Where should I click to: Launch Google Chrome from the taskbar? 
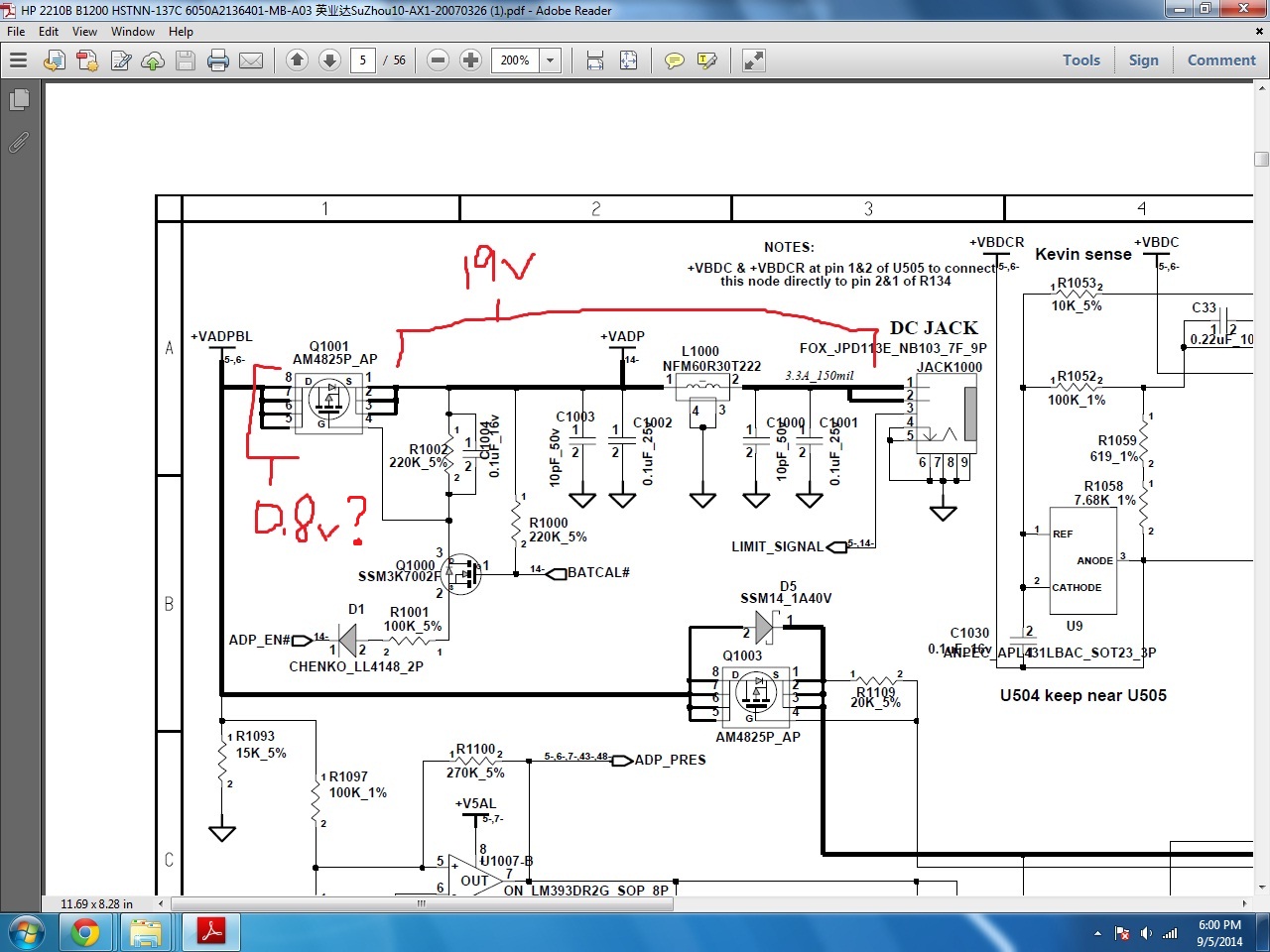pos(85,932)
